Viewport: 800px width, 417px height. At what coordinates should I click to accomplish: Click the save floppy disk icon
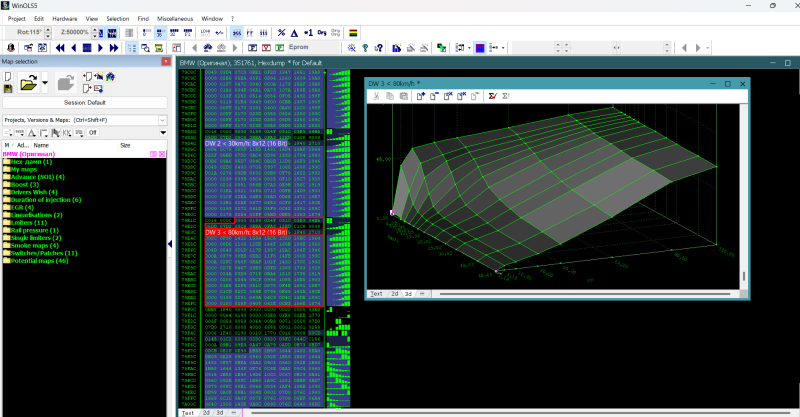(8, 90)
